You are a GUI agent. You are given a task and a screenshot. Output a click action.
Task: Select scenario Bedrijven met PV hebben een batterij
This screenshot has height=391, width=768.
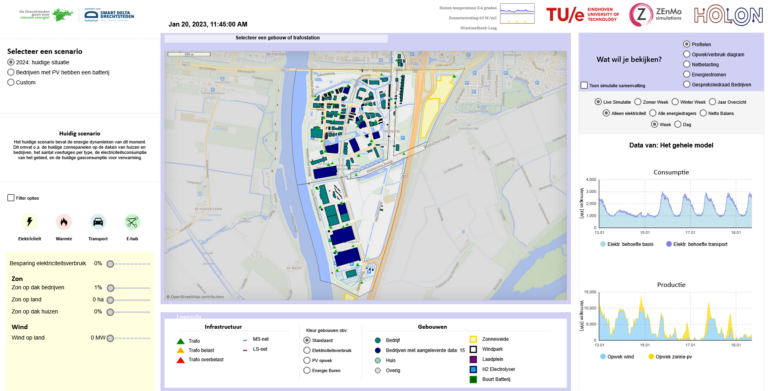(11, 72)
